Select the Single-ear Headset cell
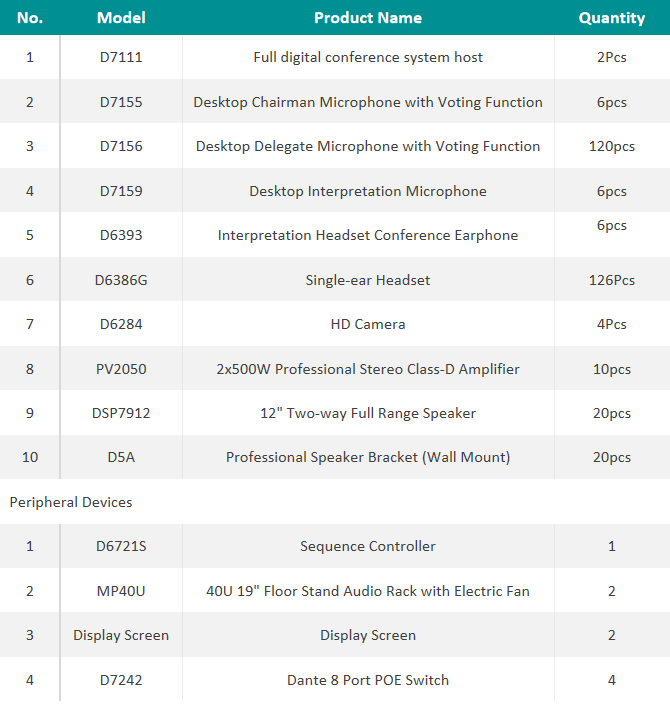 click(368, 280)
